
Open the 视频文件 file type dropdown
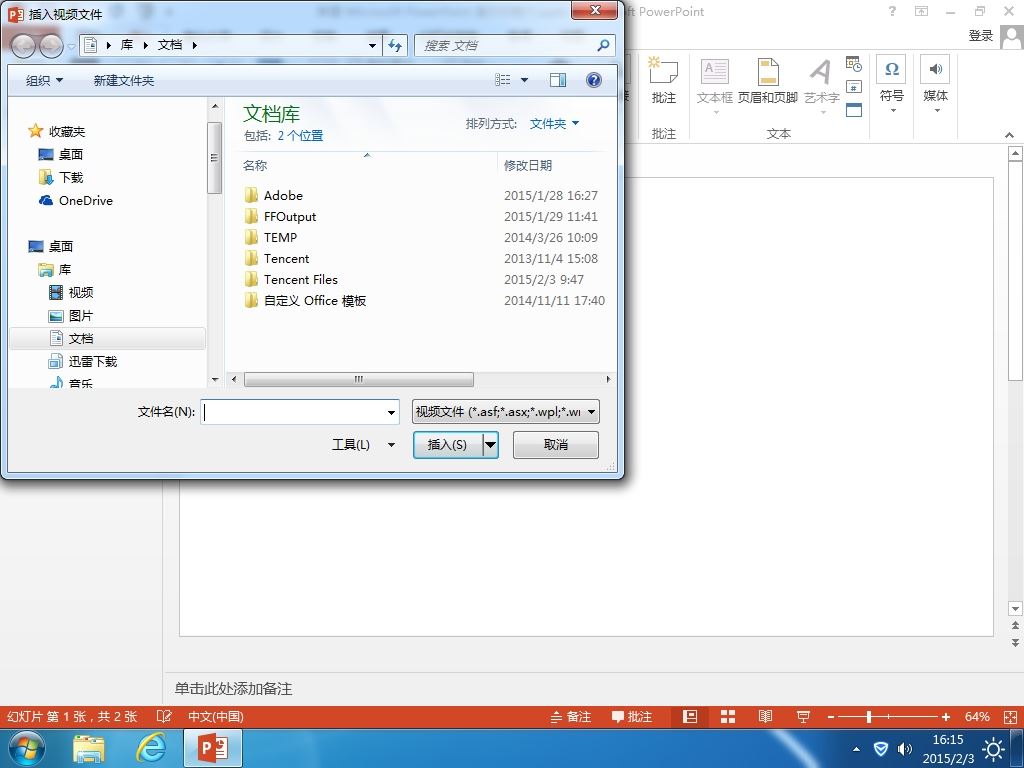[x=505, y=411]
